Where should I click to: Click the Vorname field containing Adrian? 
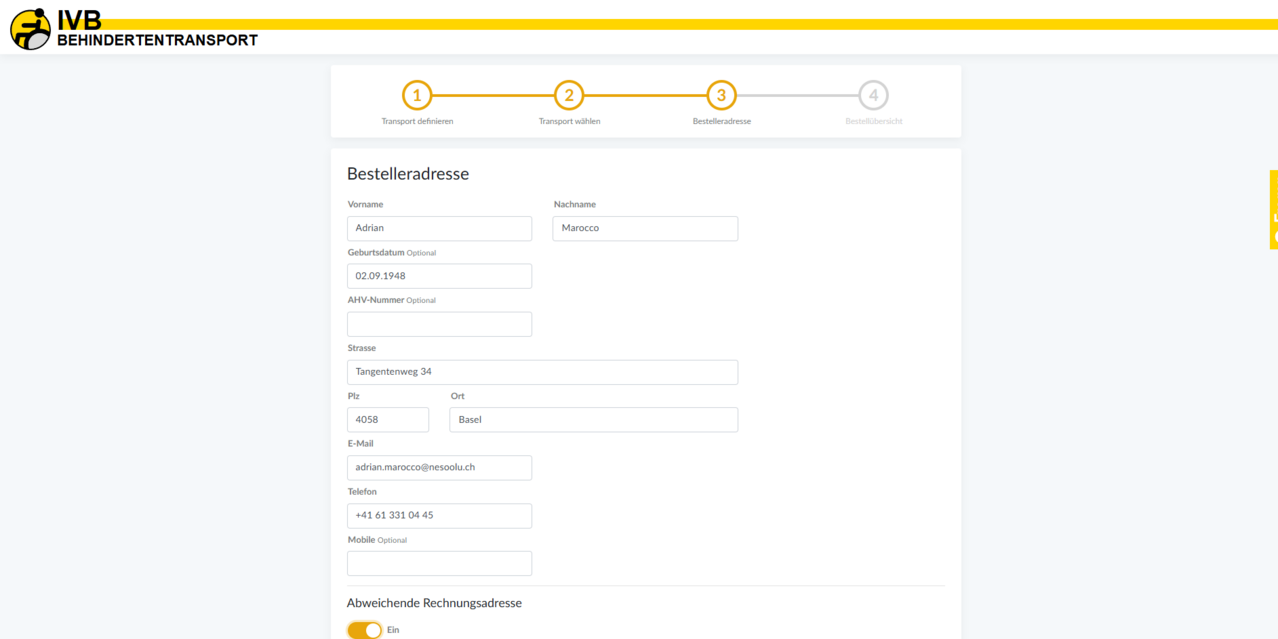[439, 228]
